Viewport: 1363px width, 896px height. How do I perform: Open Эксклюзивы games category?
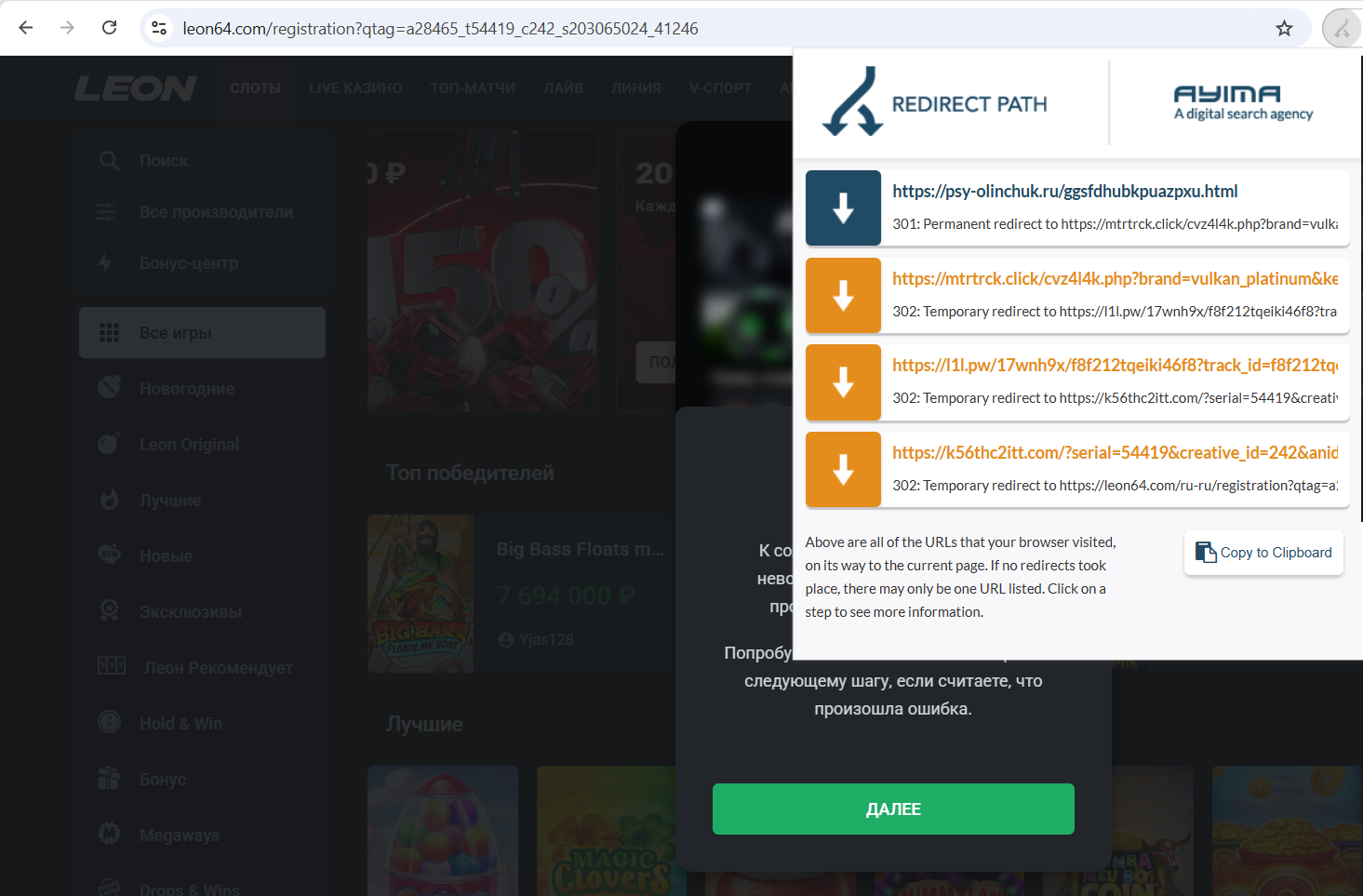point(191,612)
